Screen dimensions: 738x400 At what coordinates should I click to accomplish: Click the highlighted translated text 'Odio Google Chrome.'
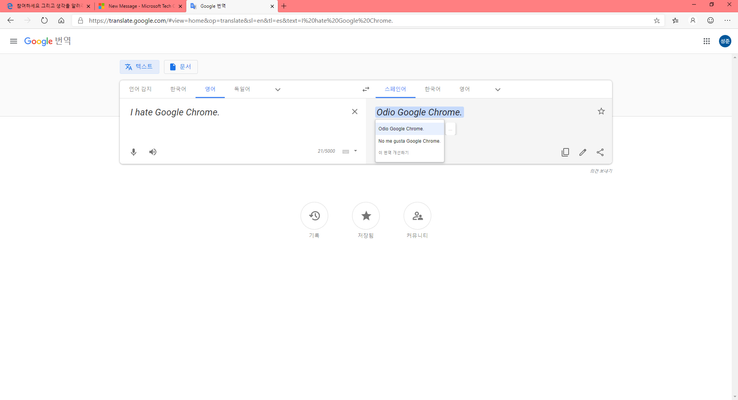(419, 112)
